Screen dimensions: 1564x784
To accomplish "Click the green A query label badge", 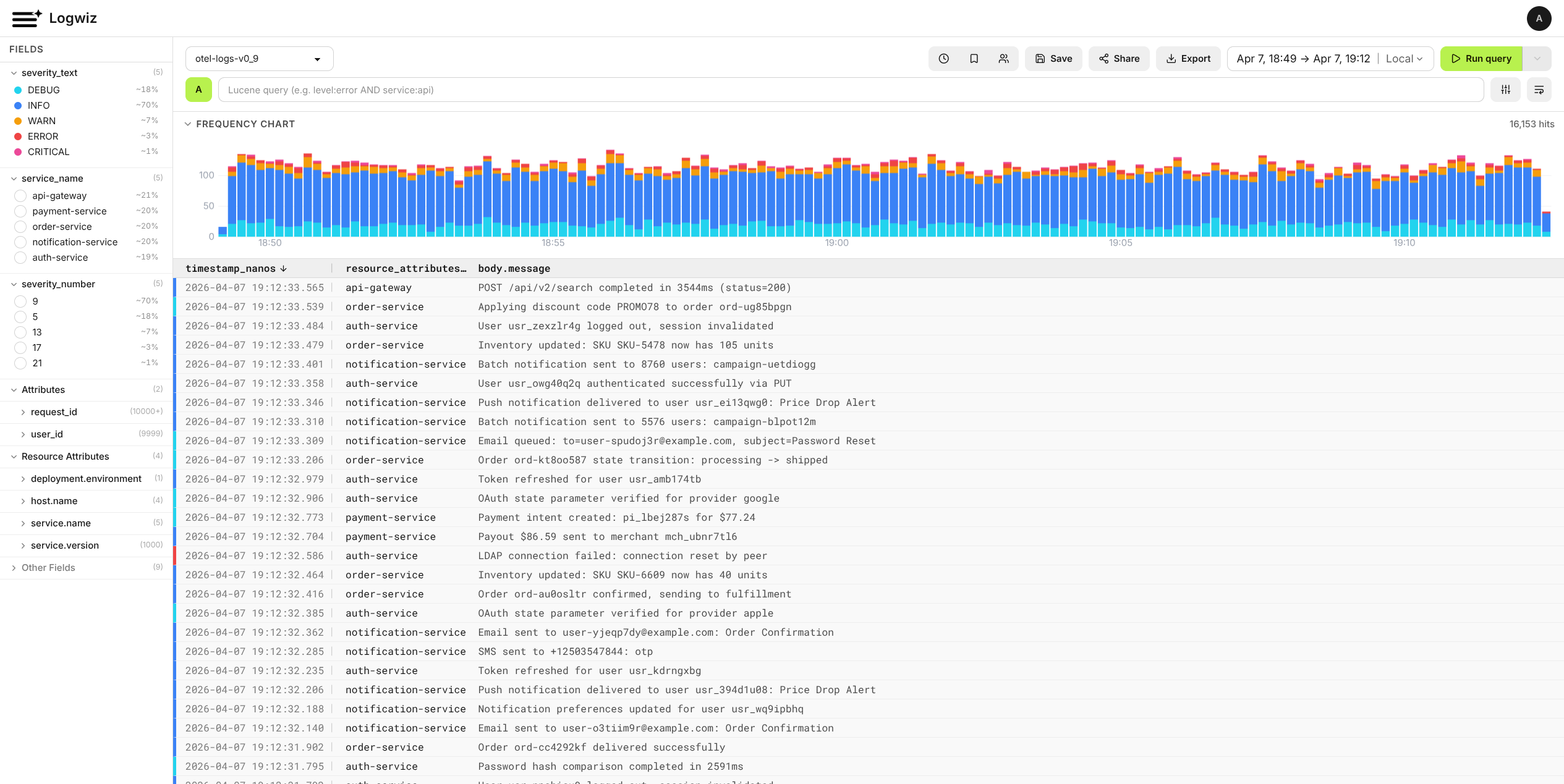I will pyautogui.click(x=198, y=90).
